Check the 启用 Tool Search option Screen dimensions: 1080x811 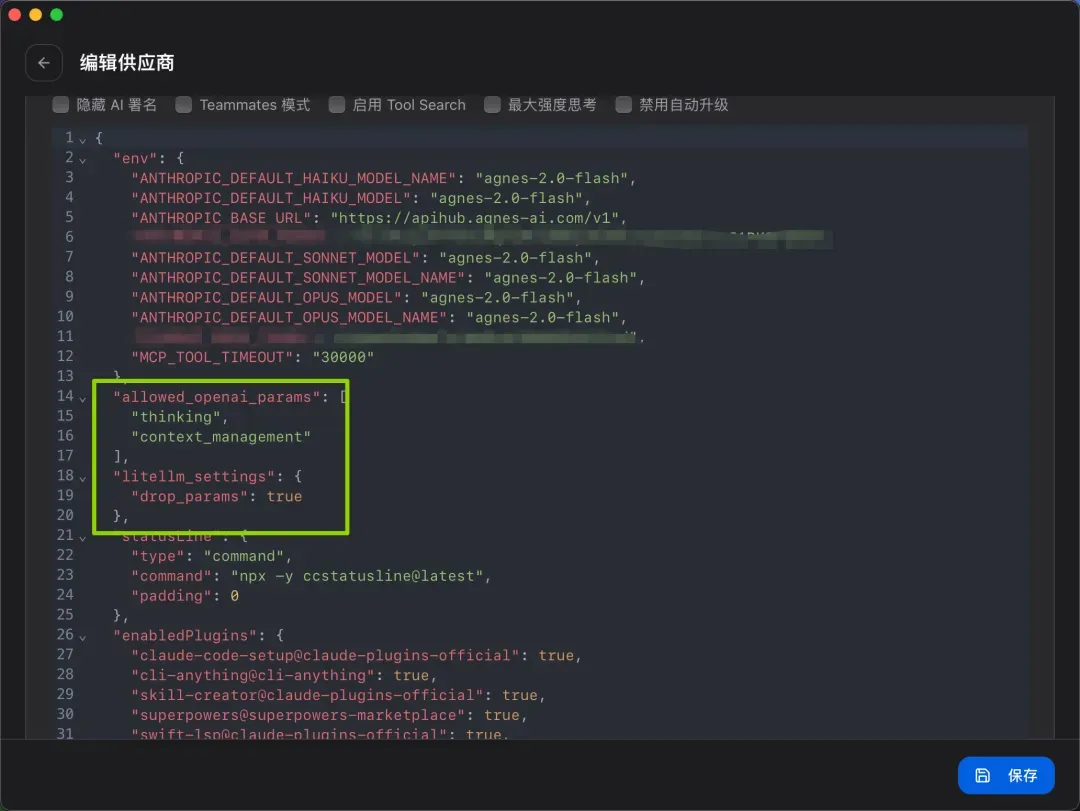(336, 105)
